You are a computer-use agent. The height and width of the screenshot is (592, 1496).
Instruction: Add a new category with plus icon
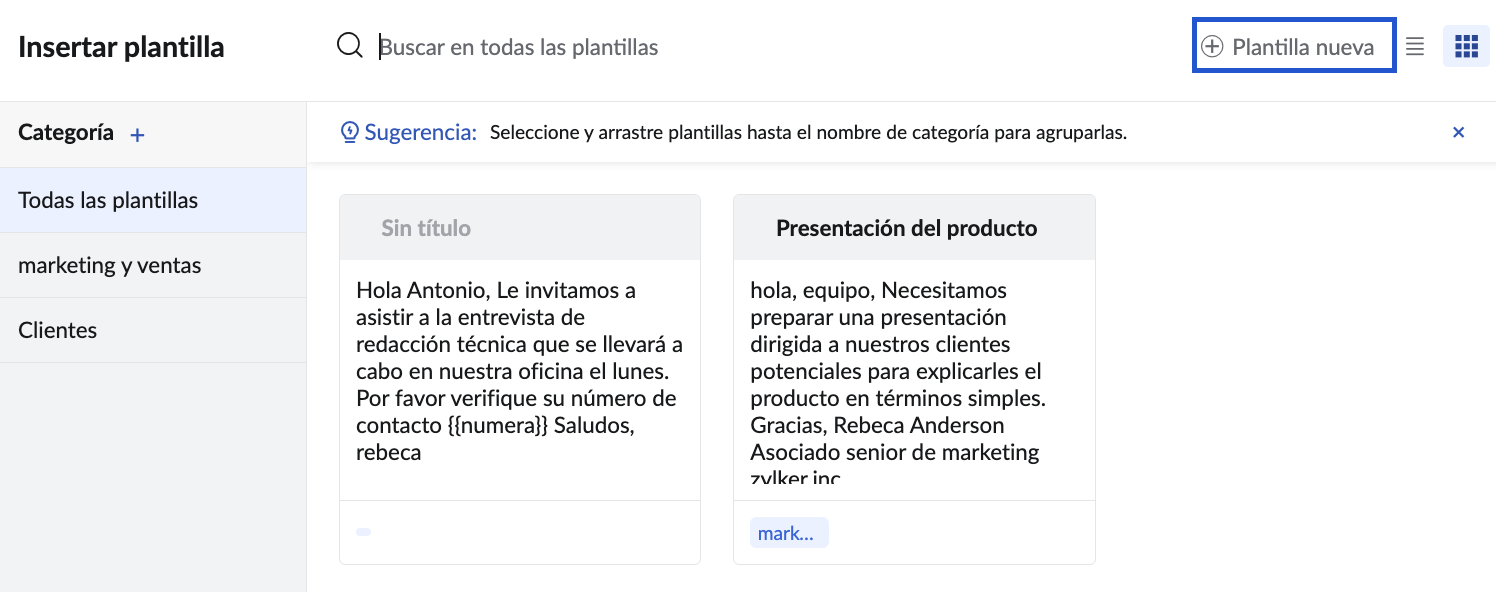pyautogui.click(x=138, y=135)
